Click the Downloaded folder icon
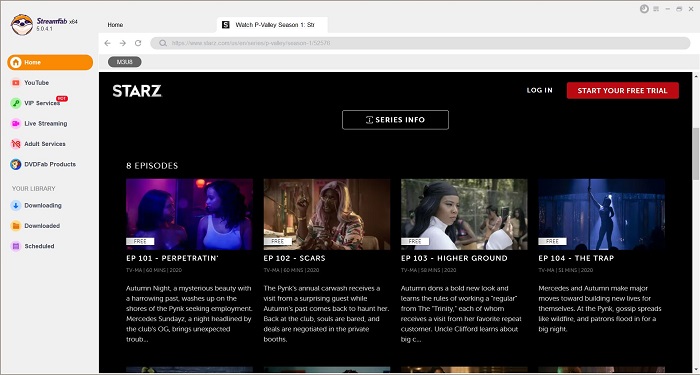Viewport: 700px width, 375px height. [16, 226]
